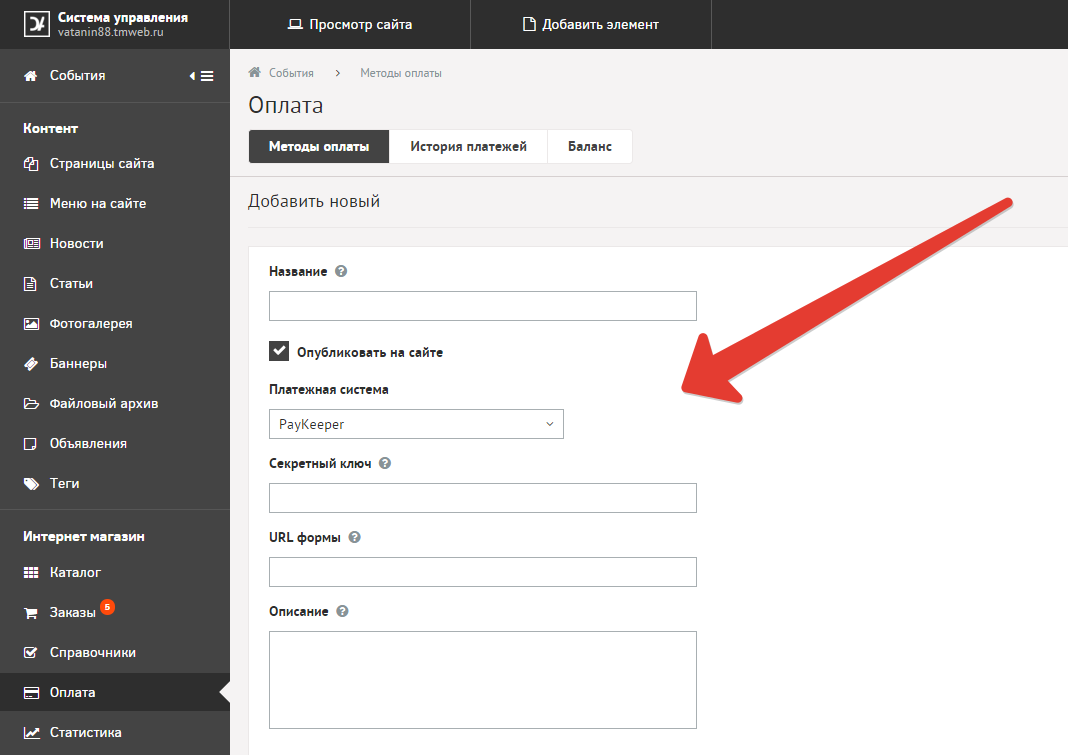This screenshot has height=755, width=1068.
Task: Switch to the История платежей tab
Action: click(x=468, y=146)
